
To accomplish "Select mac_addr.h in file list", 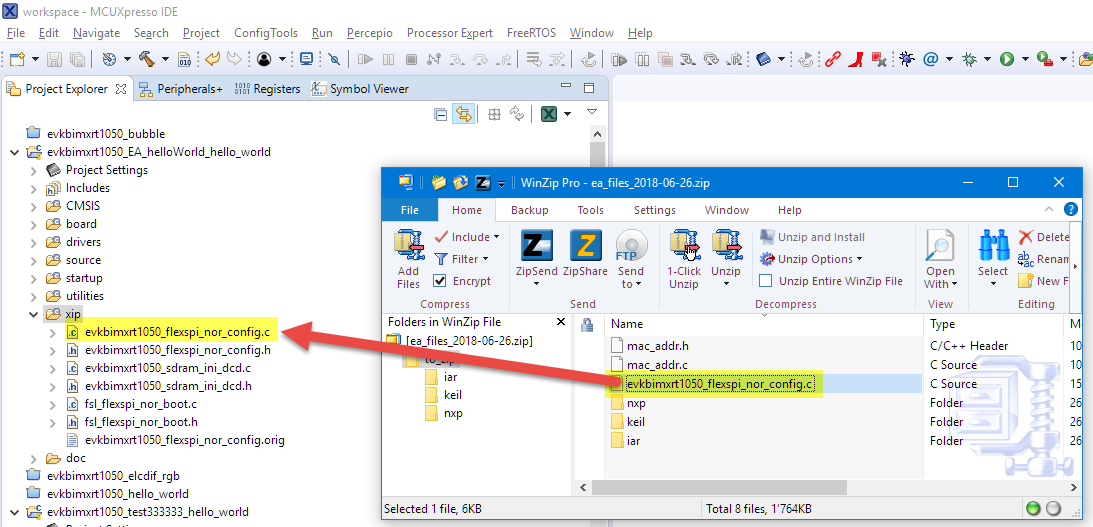I will (x=655, y=346).
